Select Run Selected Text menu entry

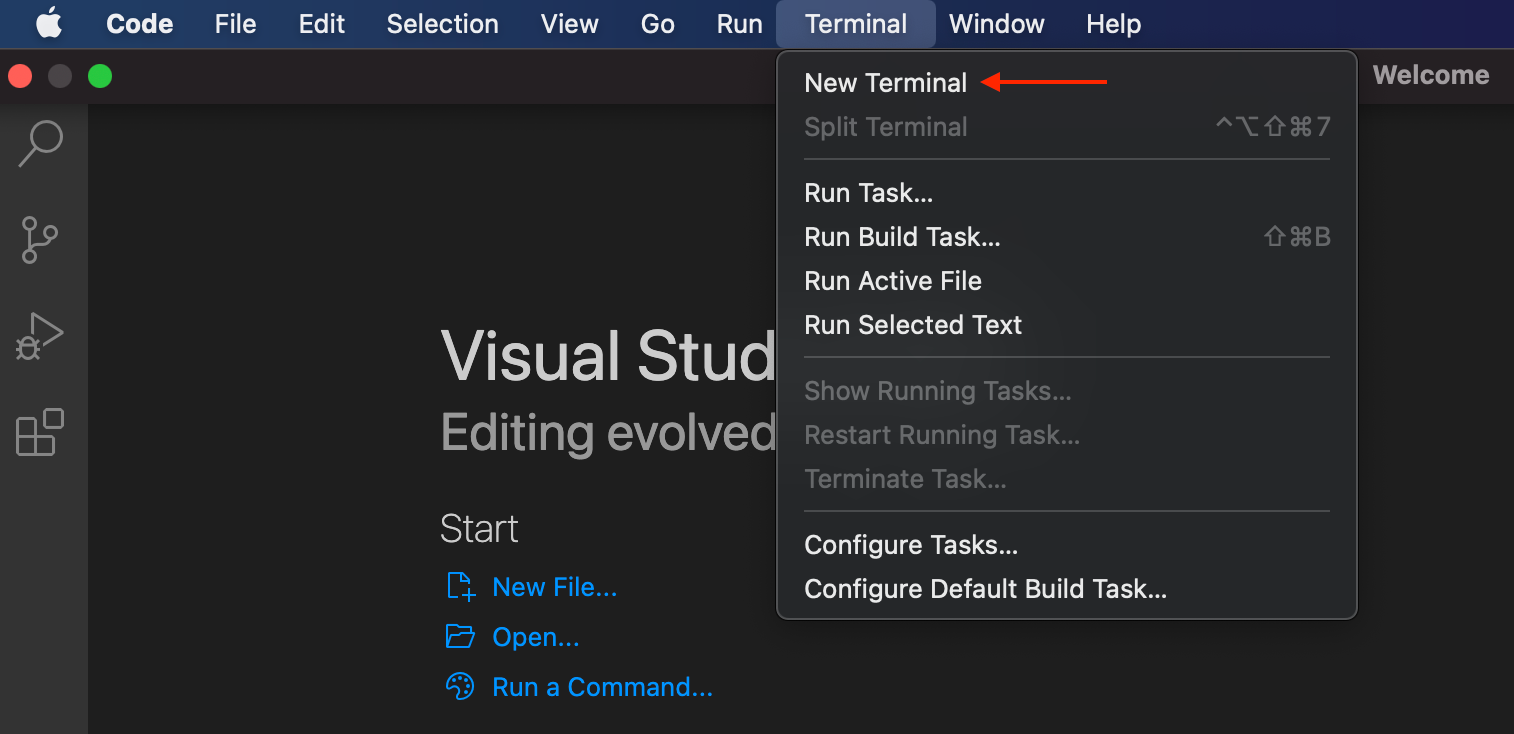tap(912, 325)
